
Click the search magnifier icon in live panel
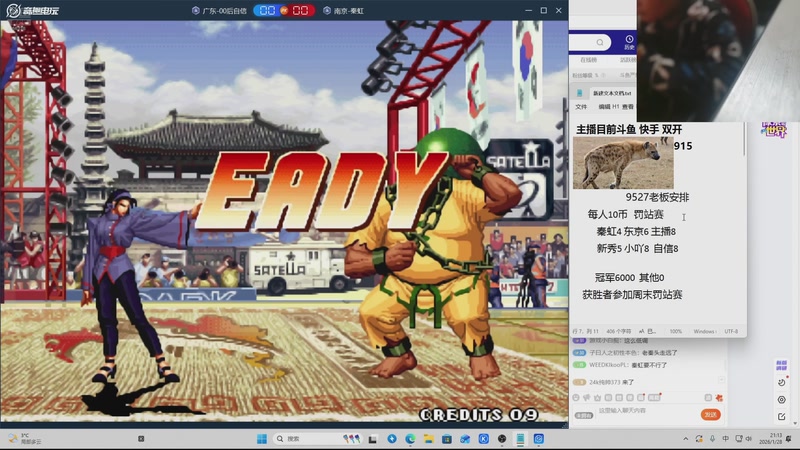(x=600, y=42)
